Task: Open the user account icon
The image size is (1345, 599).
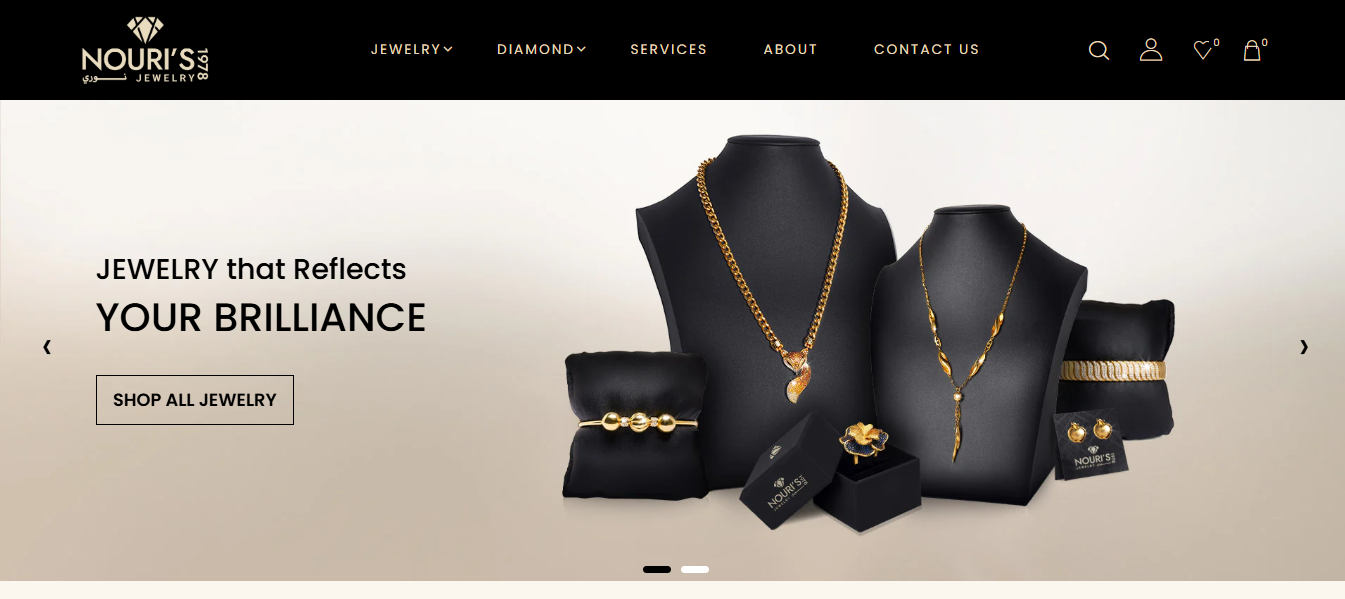Action: [x=1151, y=50]
